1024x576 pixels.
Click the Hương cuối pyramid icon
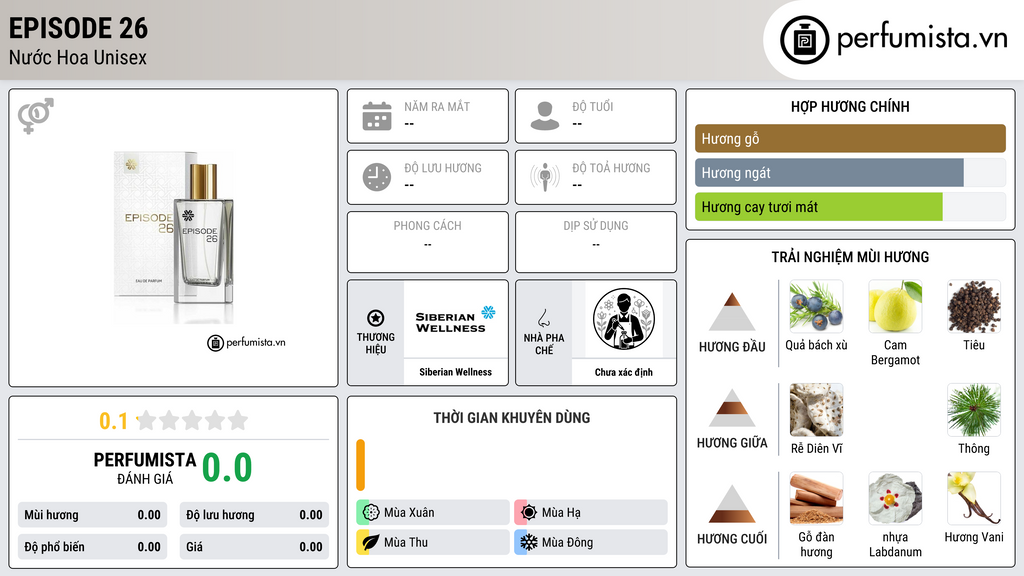[x=732, y=504]
